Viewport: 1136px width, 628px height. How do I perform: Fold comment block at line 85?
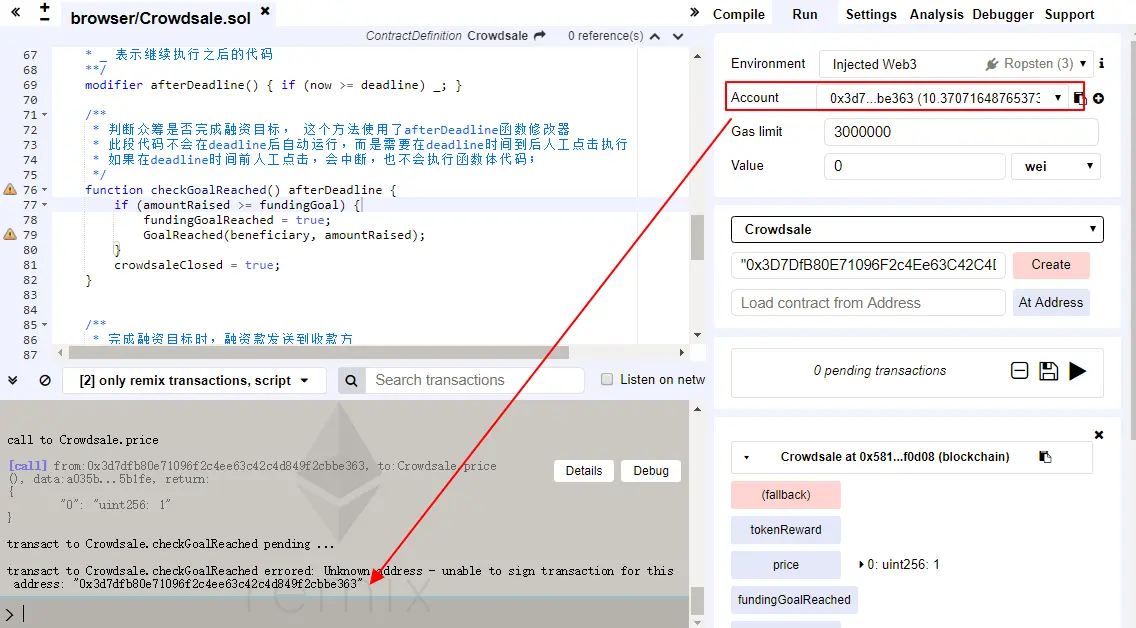click(x=45, y=325)
